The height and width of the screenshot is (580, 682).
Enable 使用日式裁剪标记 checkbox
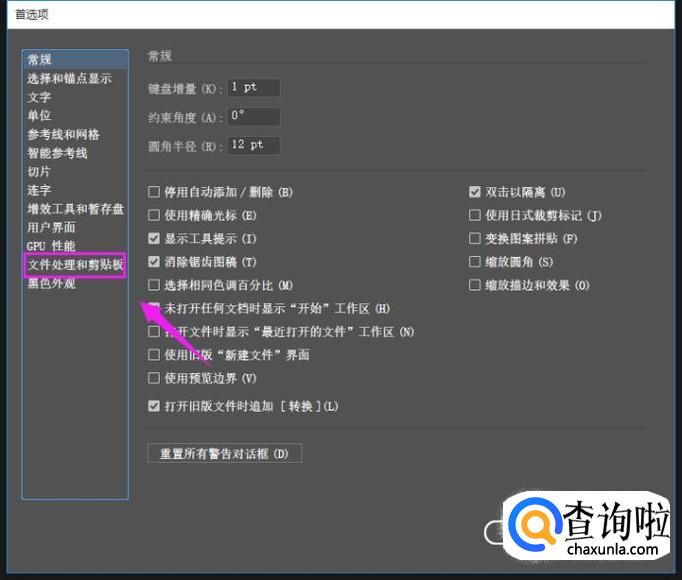point(475,215)
